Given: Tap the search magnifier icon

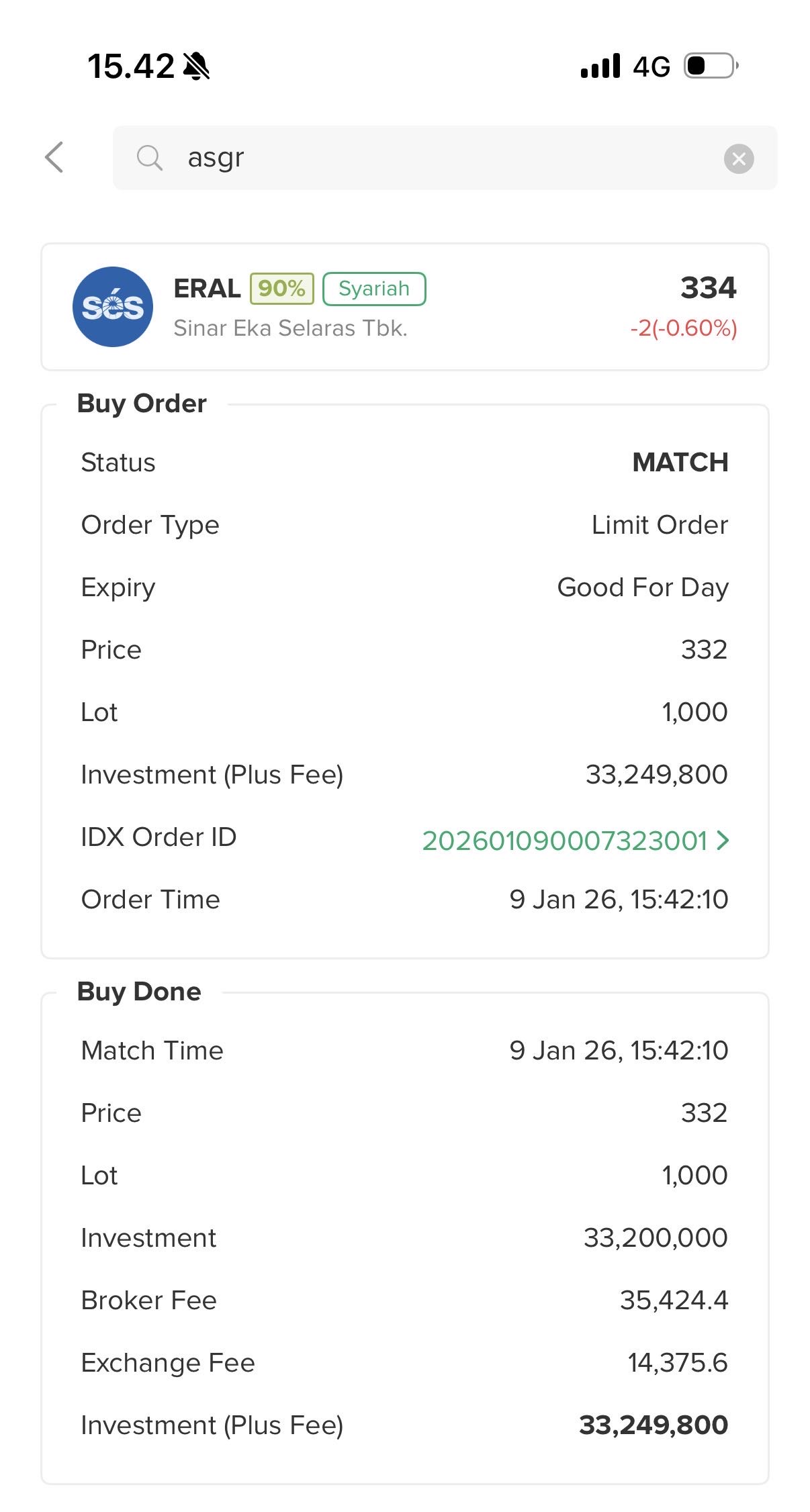Looking at the screenshot, I should pos(149,158).
